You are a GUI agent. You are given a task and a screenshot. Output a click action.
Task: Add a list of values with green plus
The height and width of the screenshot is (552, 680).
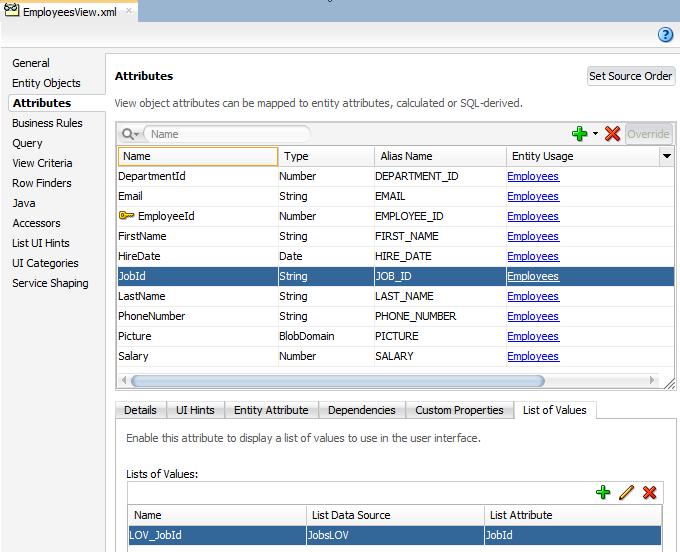tap(603, 493)
